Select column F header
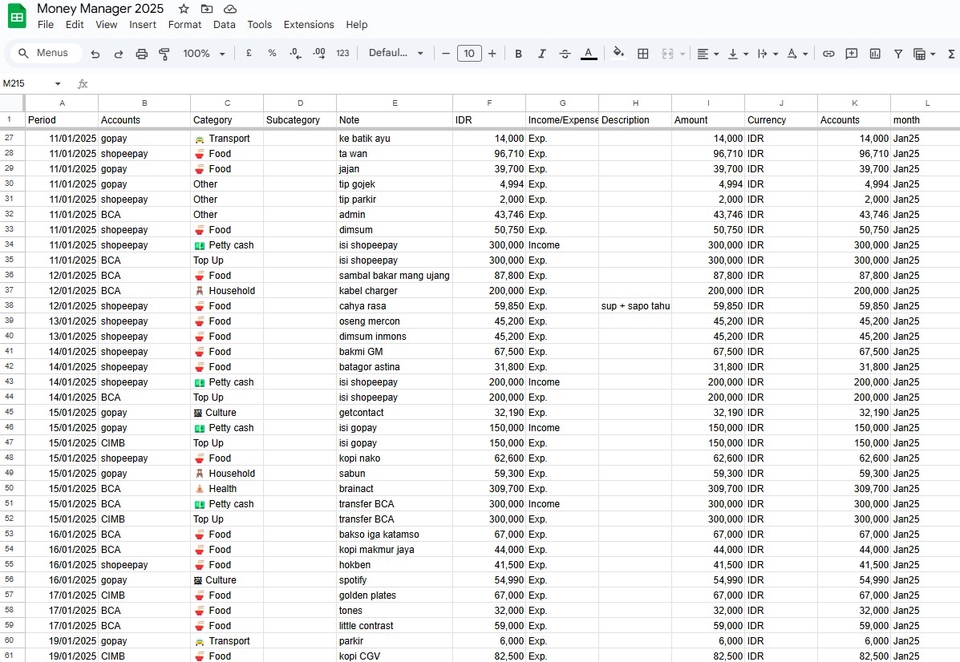The image size is (960, 662). tap(489, 103)
